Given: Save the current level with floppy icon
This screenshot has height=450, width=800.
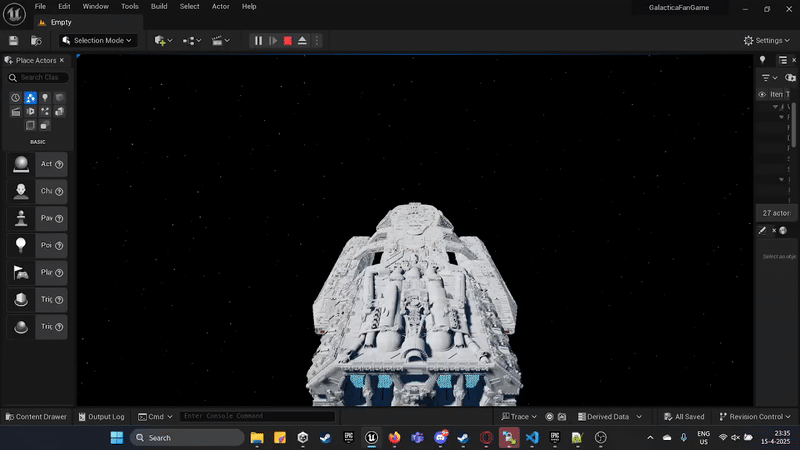Looking at the screenshot, I should click(14, 41).
